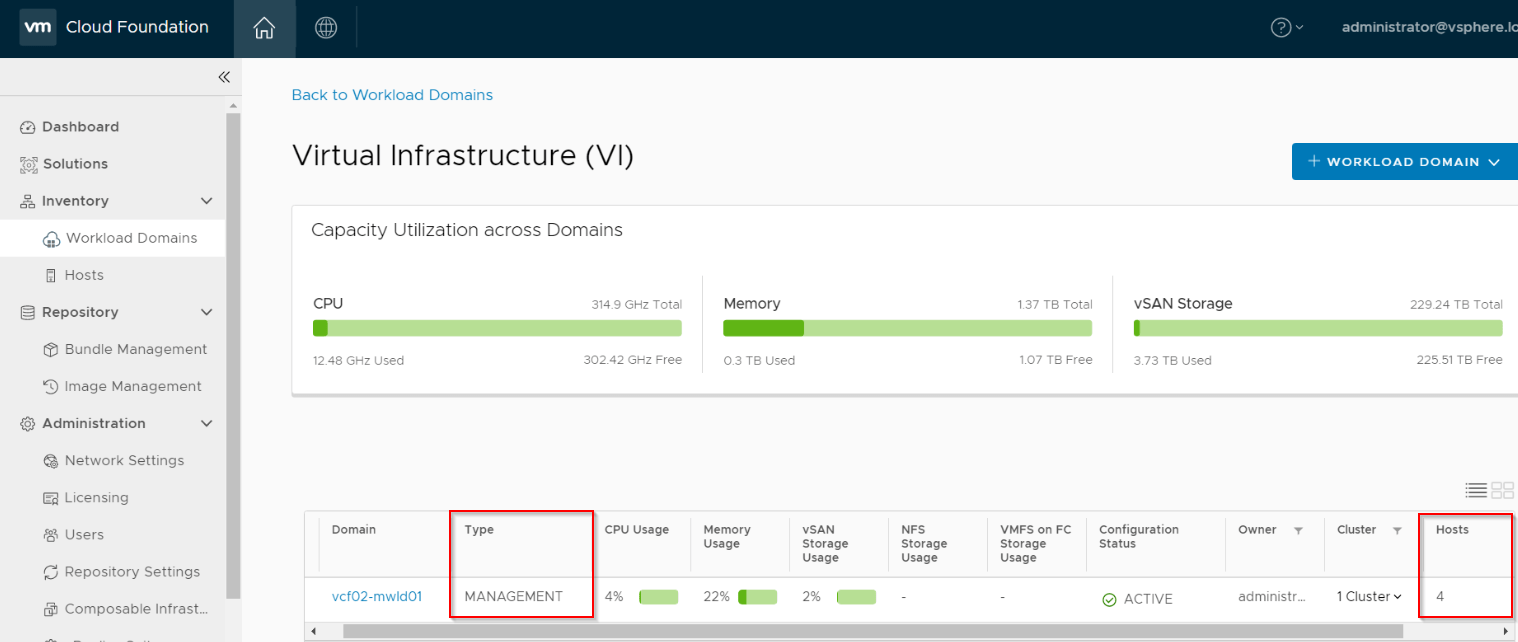
Task: Click the 3.73 TB Used value
Action: pos(1172,360)
